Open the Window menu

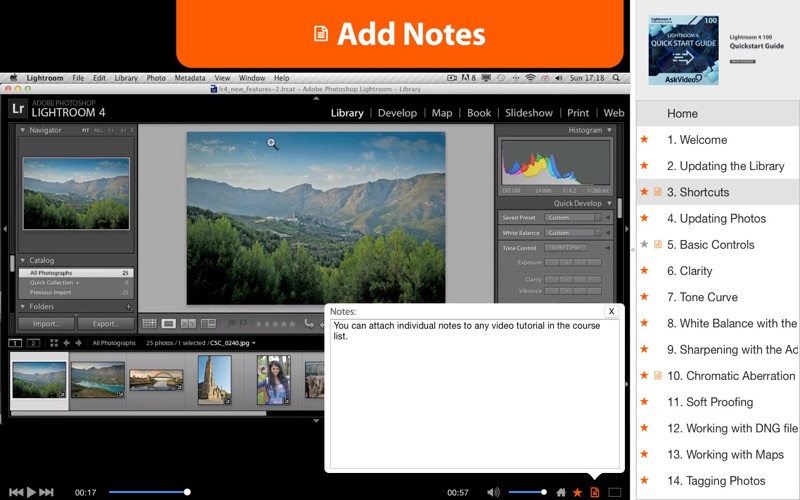point(252,78)
